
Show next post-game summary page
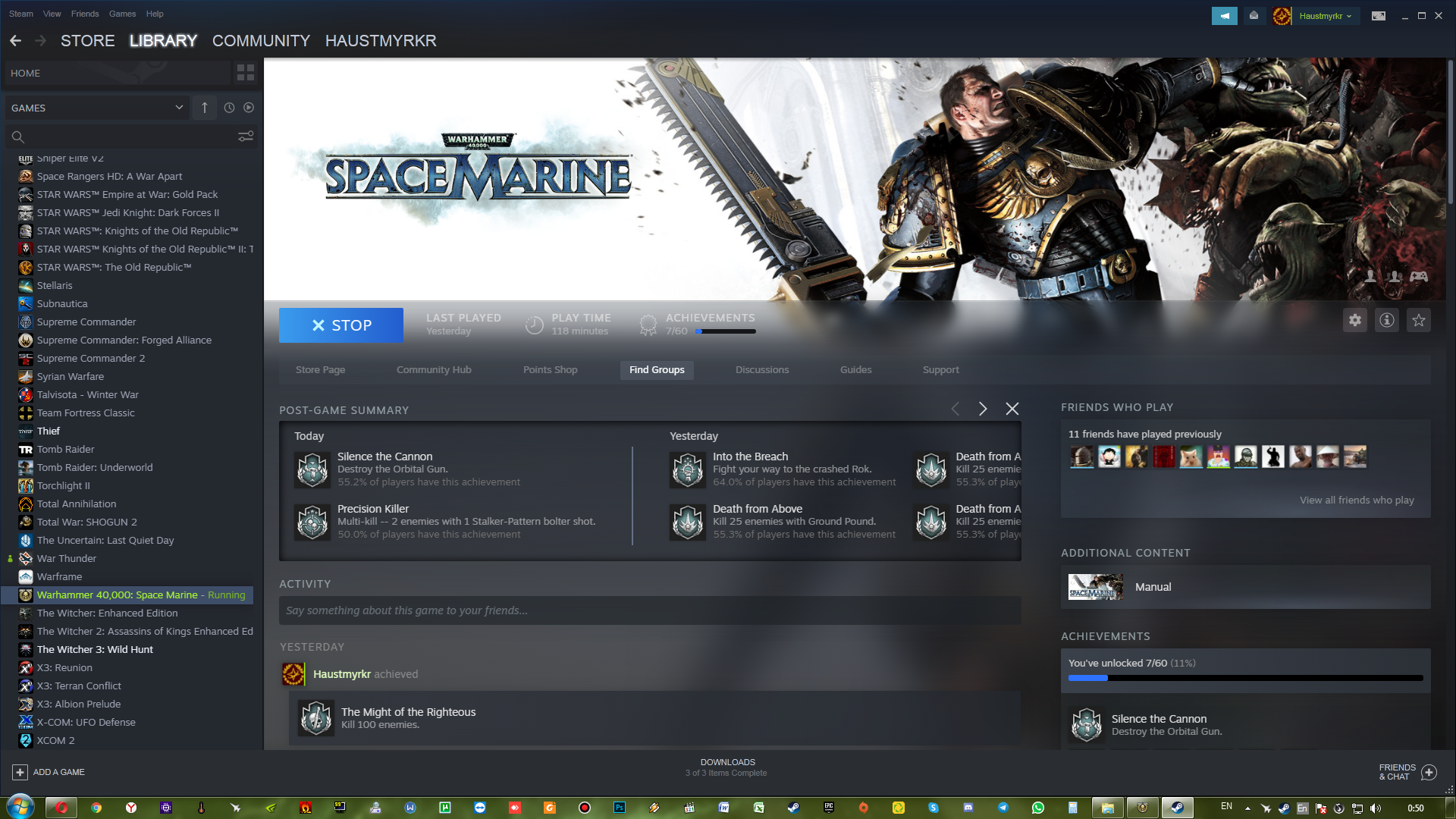point(982,409)
